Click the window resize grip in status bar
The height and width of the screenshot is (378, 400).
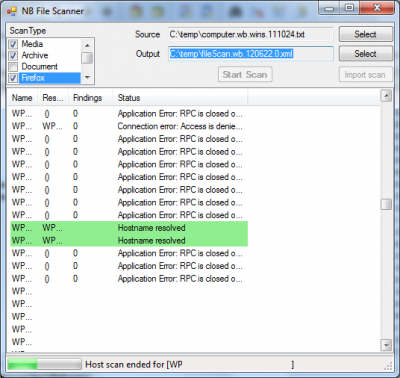click(388, 366)
